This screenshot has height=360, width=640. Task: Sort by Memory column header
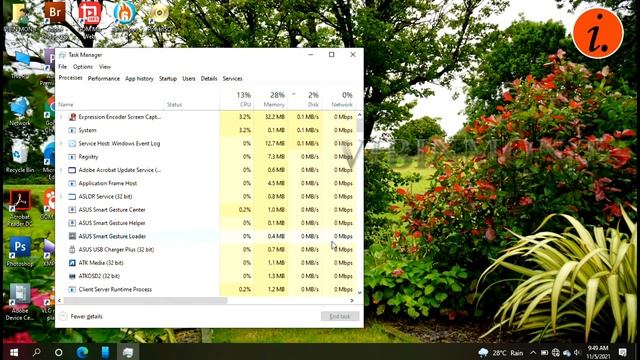coord(270,99)
